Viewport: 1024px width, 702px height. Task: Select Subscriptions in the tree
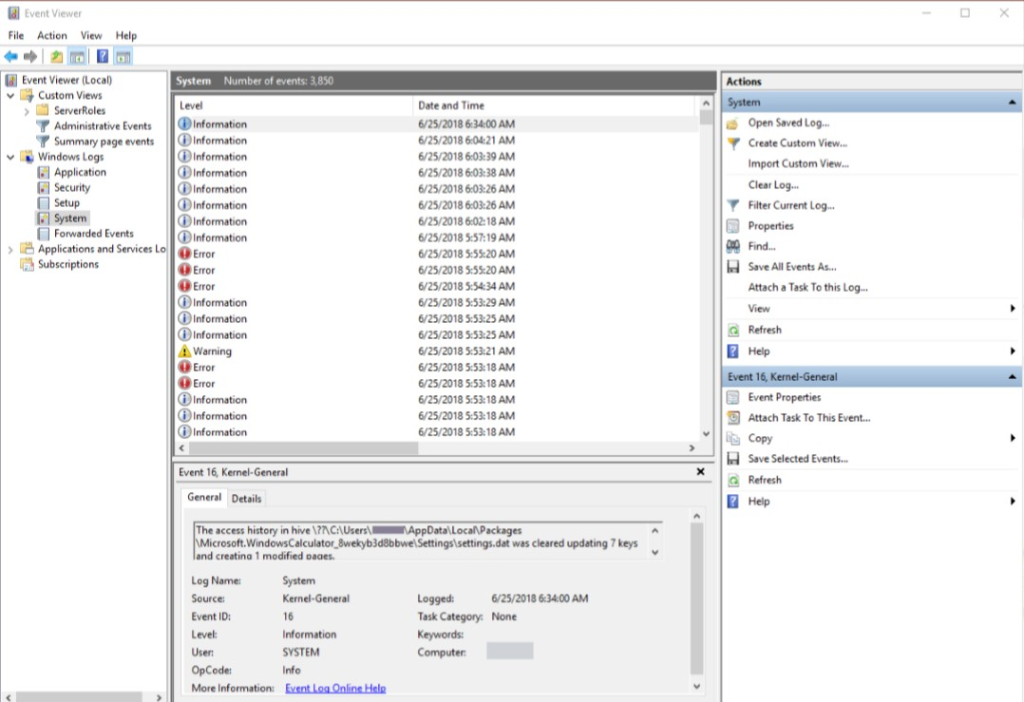68,264
